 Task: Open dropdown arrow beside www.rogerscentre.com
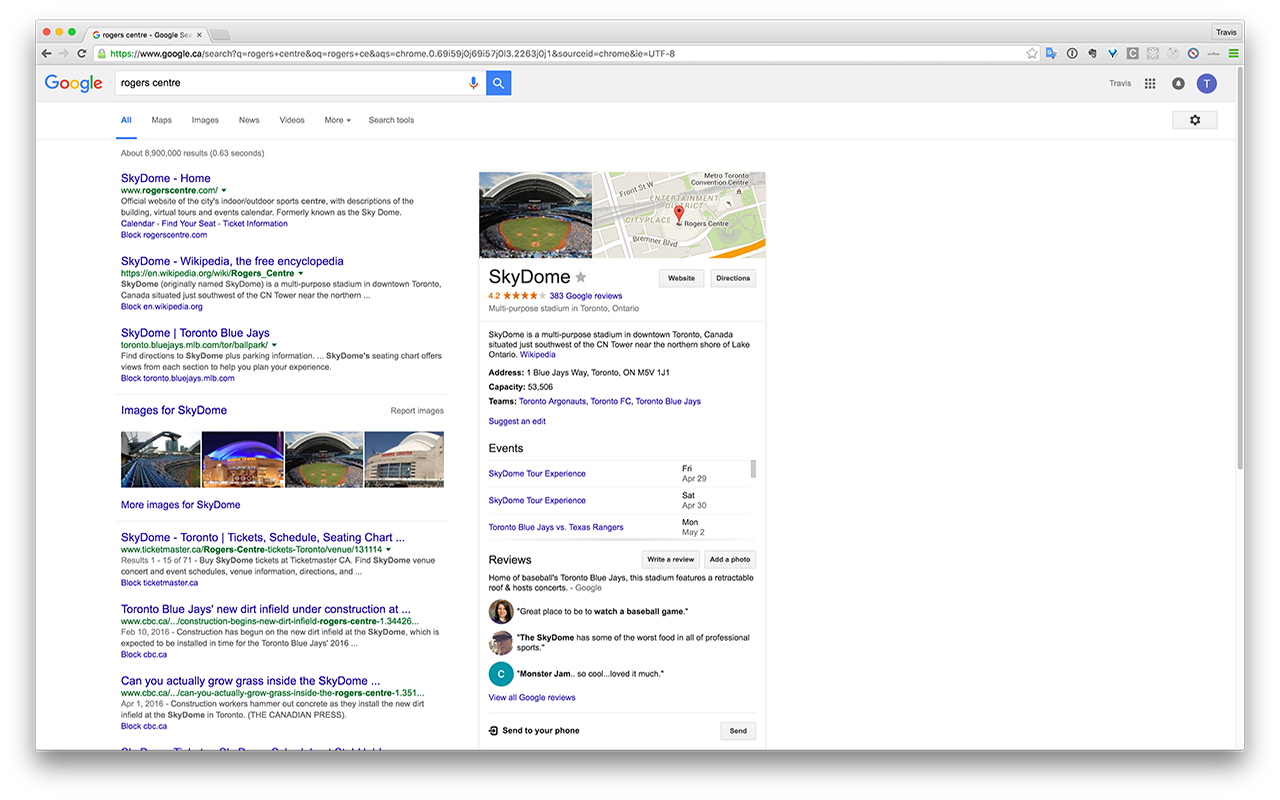pyautogui.click(x=224, y=190)
